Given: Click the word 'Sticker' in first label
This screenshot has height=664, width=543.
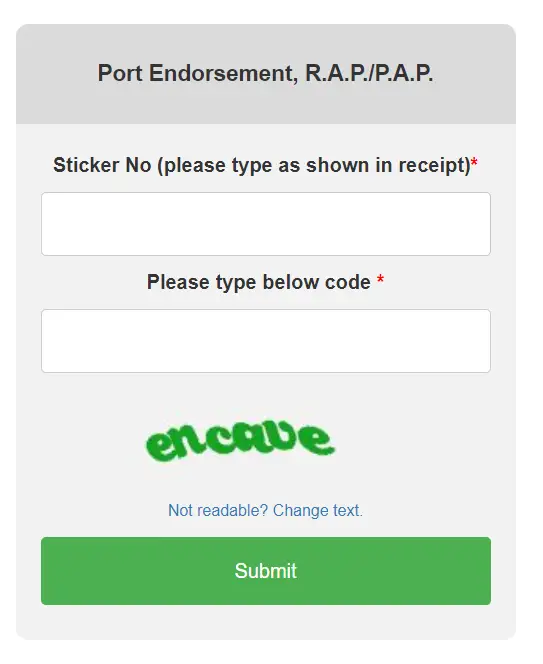Looking at the screenshot, I should click(86, 165).
